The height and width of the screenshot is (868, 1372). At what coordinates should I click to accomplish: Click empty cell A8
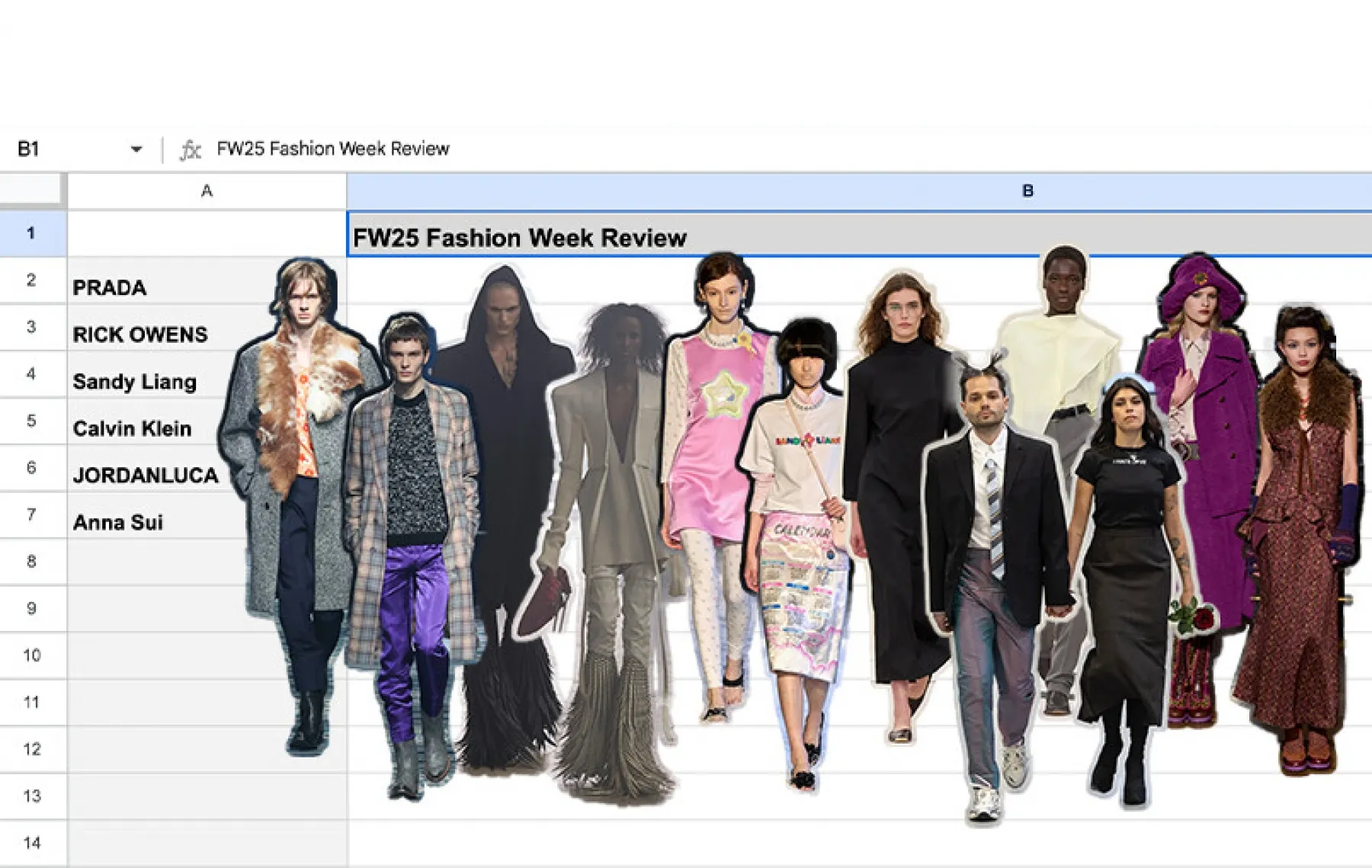pyautogui.click(x=207, y=562)
